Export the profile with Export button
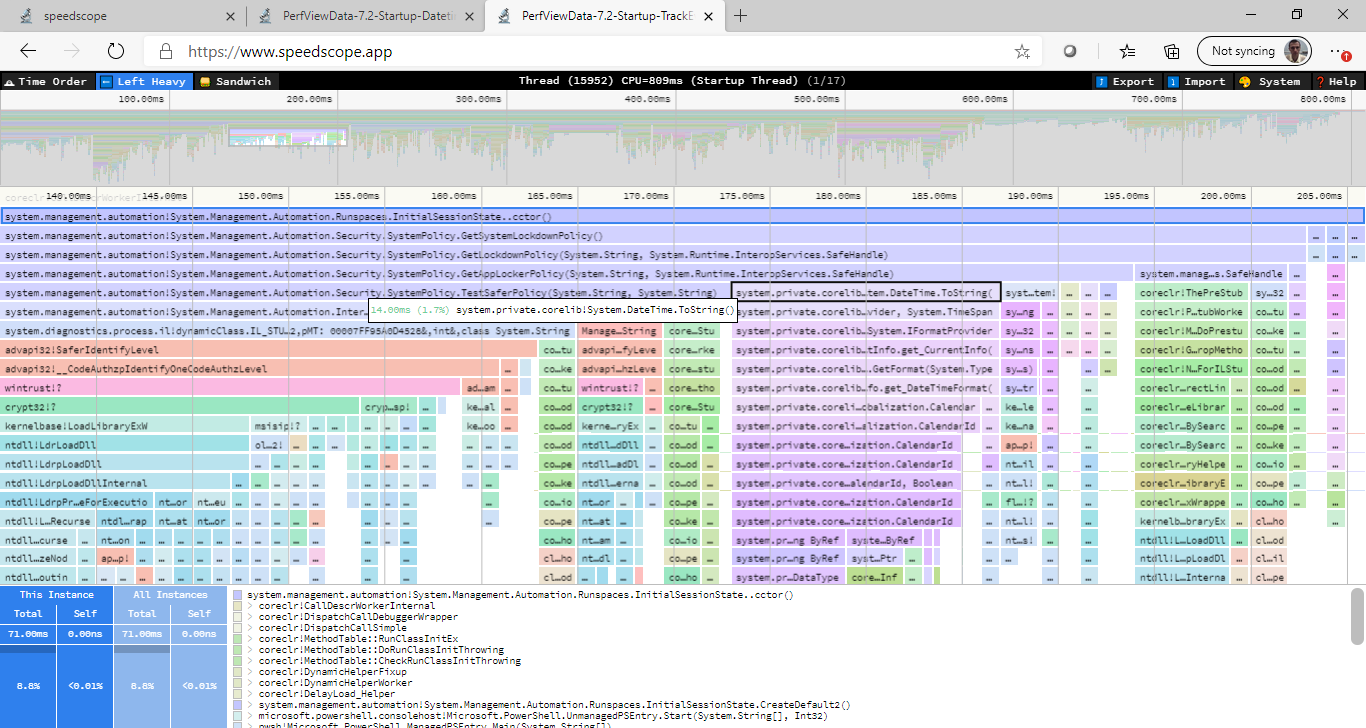Image resolution: width=1366 pixels, height=728 pixels. [x=1125, y=81]
